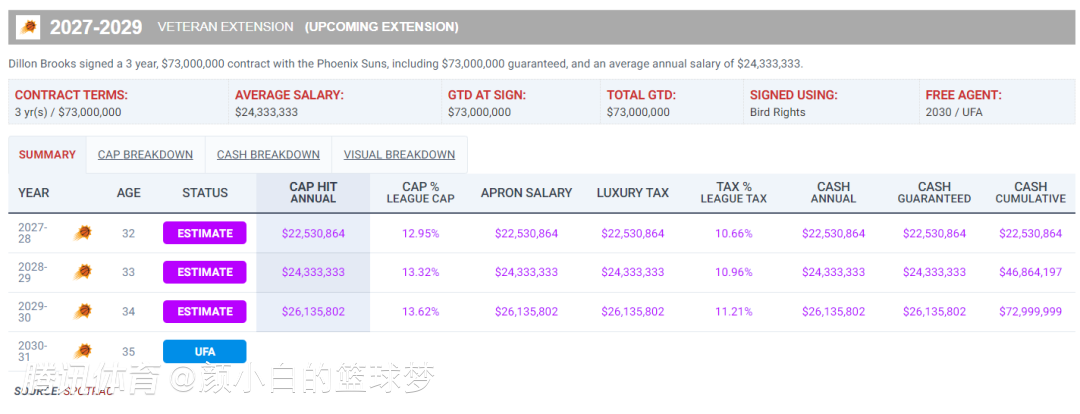
Task: Select the Summary tab
Action: (x=47, y=154)
